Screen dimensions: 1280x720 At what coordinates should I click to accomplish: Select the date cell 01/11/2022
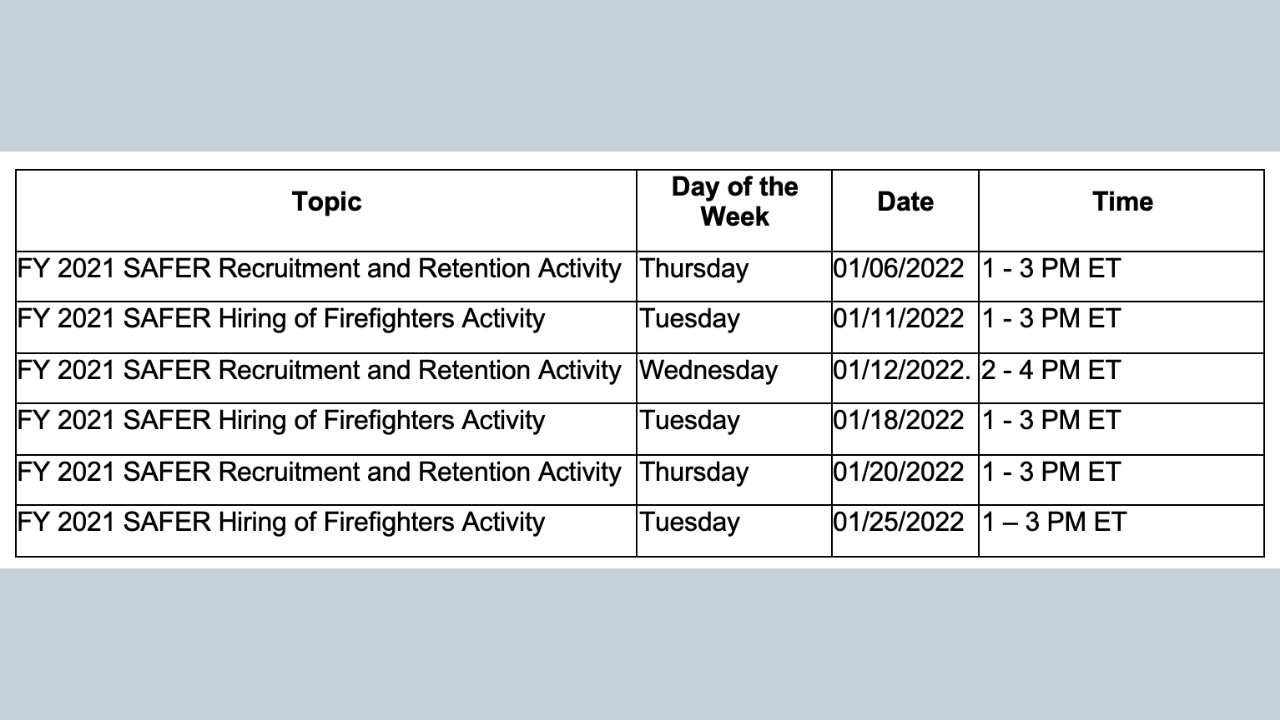tap(899, 319)
